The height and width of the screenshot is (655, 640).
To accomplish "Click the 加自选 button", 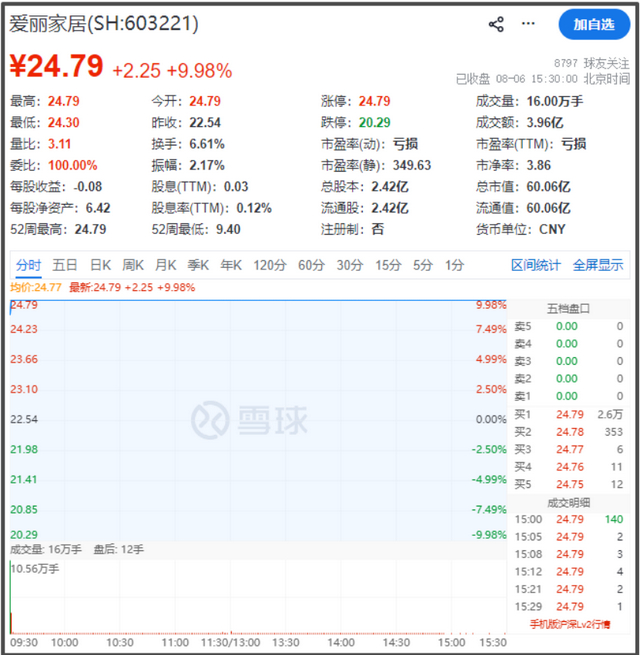I will 594,25.
